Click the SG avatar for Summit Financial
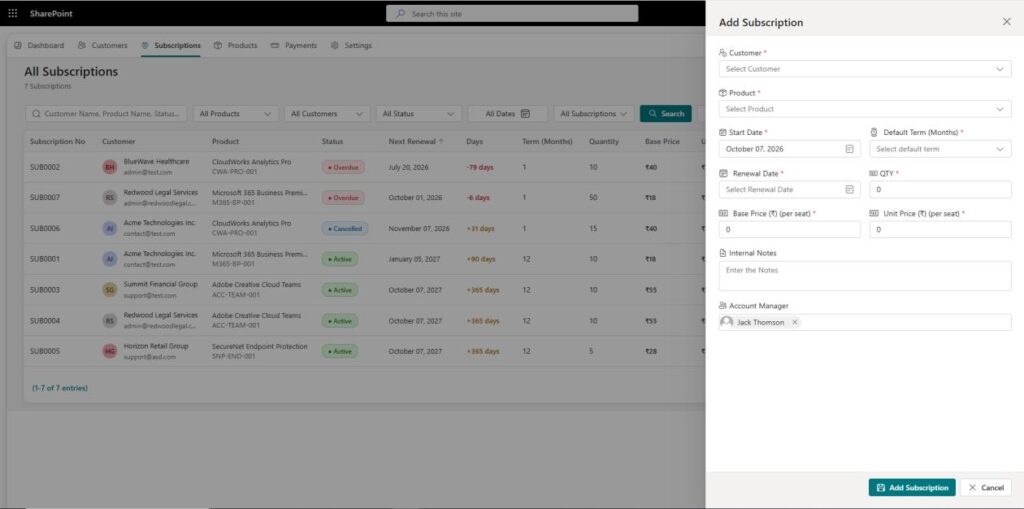The height and width of the screenshot is (509, 1024). (110, 290)
